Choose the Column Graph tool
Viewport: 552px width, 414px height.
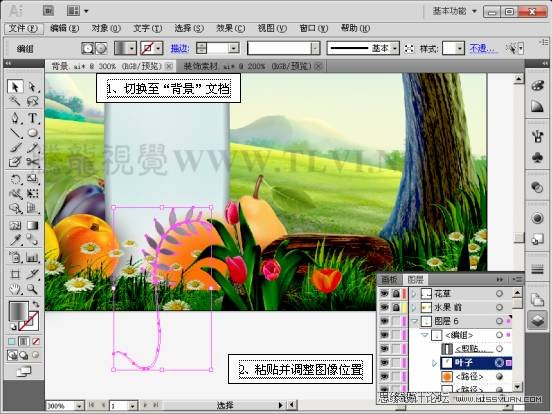click(x=32, y=257)
